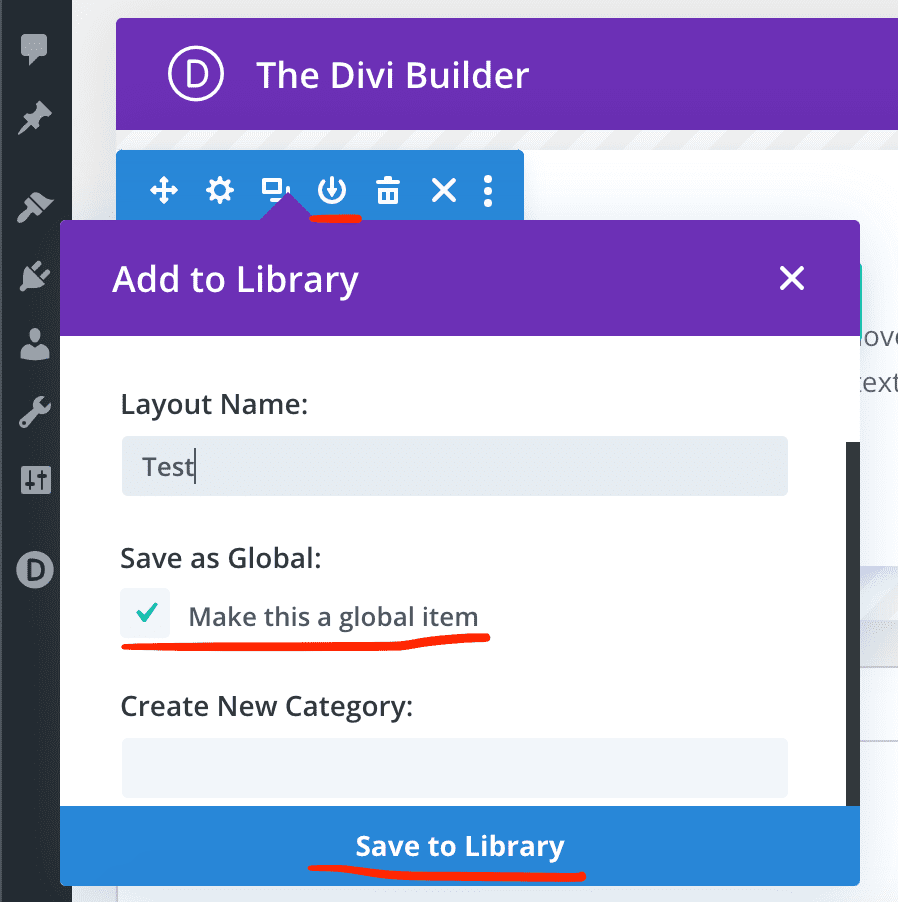Click Save to Library button
898x902 pixels.
point(460,846)
